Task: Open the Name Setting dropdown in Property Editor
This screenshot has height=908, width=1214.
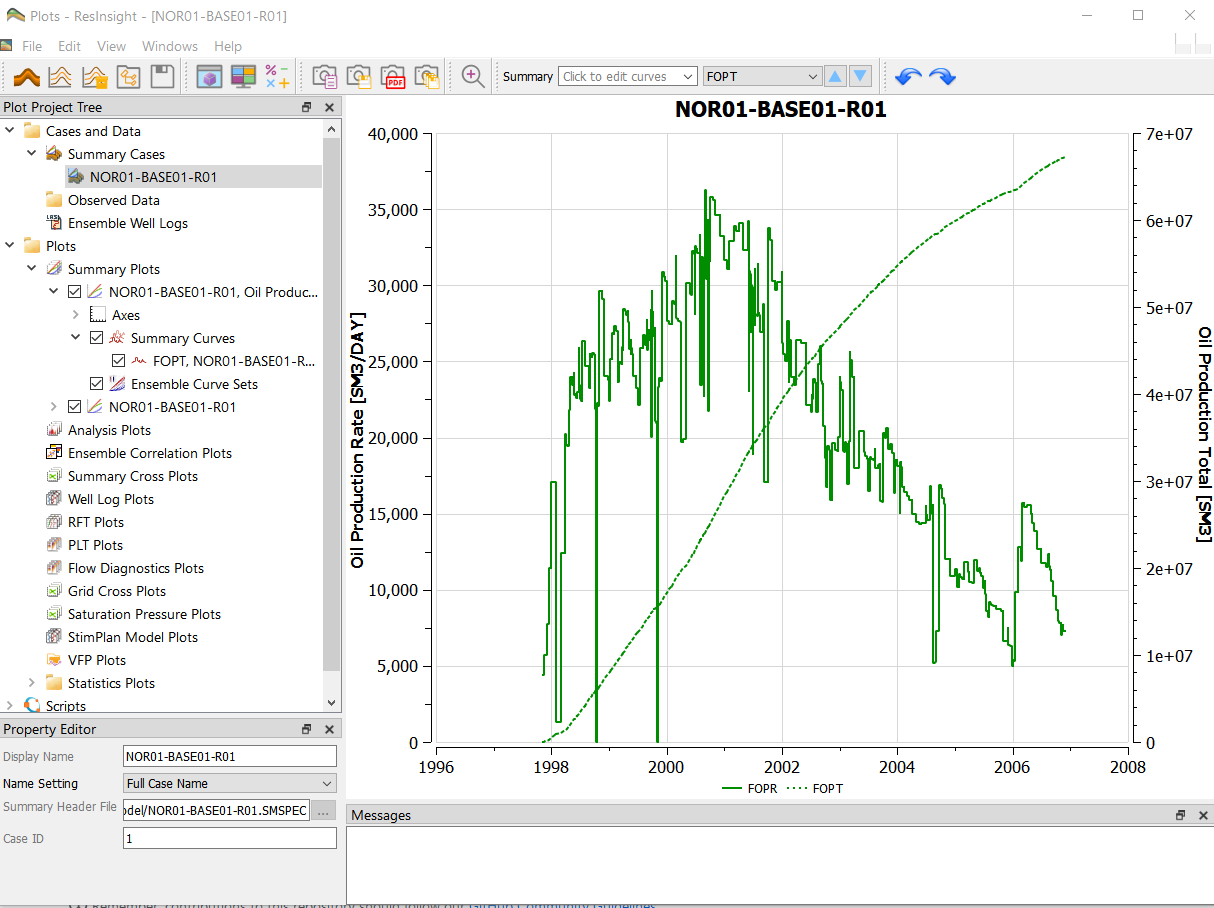Action: coord(229,783)
